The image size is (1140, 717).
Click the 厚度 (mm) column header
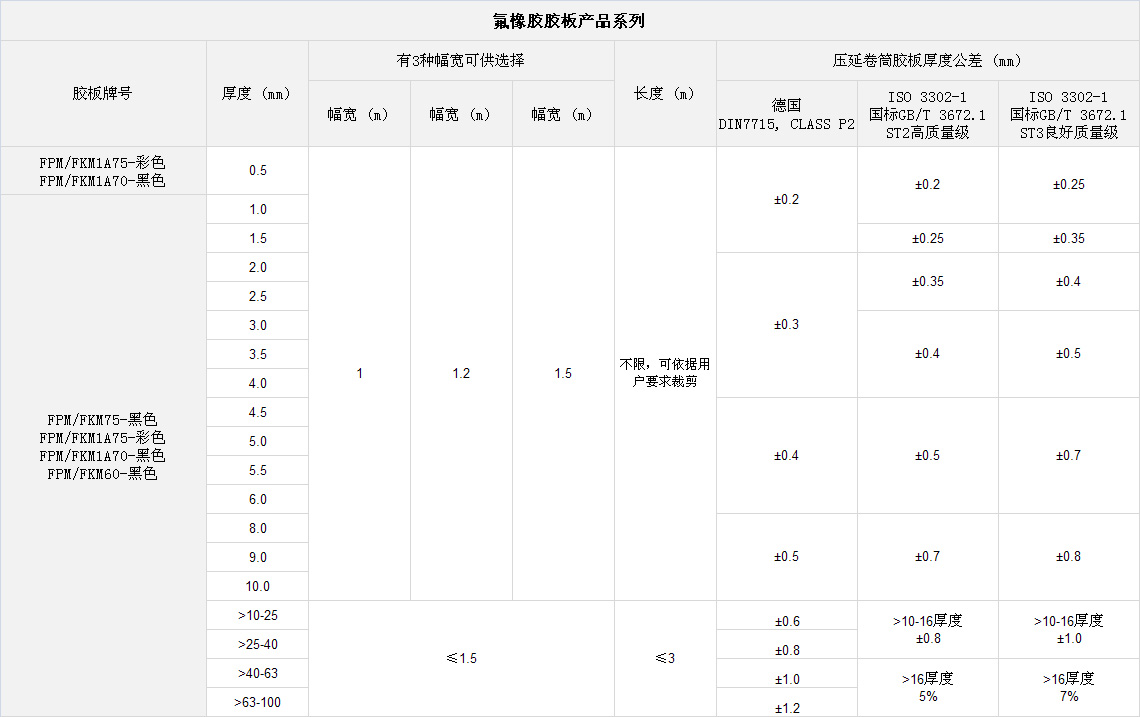coord(257,93)
